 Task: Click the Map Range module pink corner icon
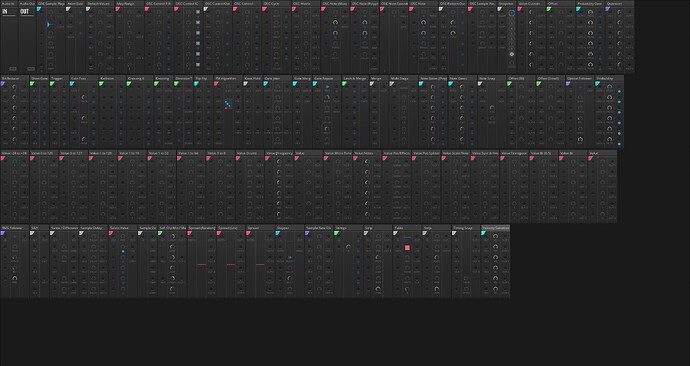118,9
